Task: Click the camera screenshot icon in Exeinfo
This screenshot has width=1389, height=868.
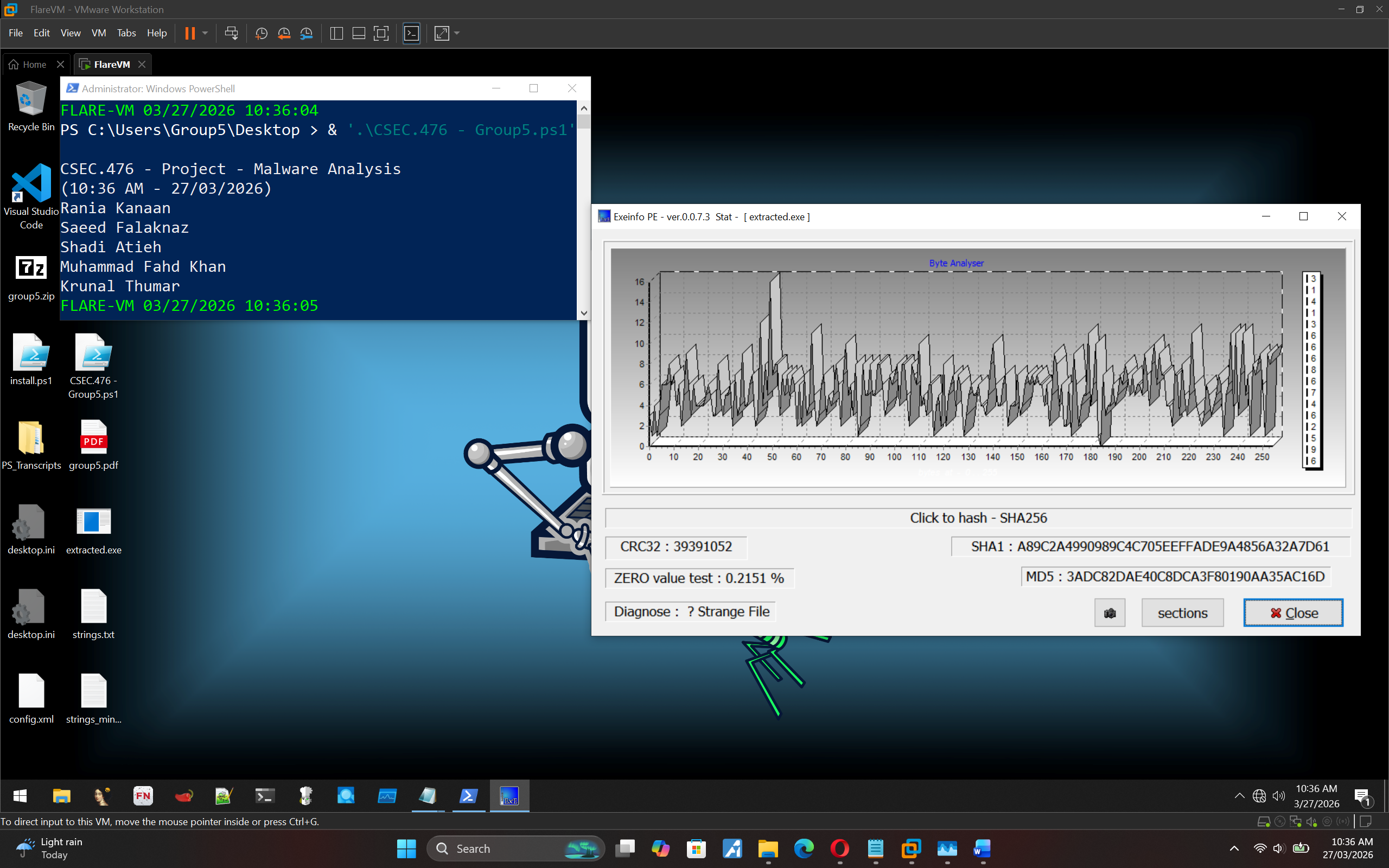Action: coord(1110,613)
